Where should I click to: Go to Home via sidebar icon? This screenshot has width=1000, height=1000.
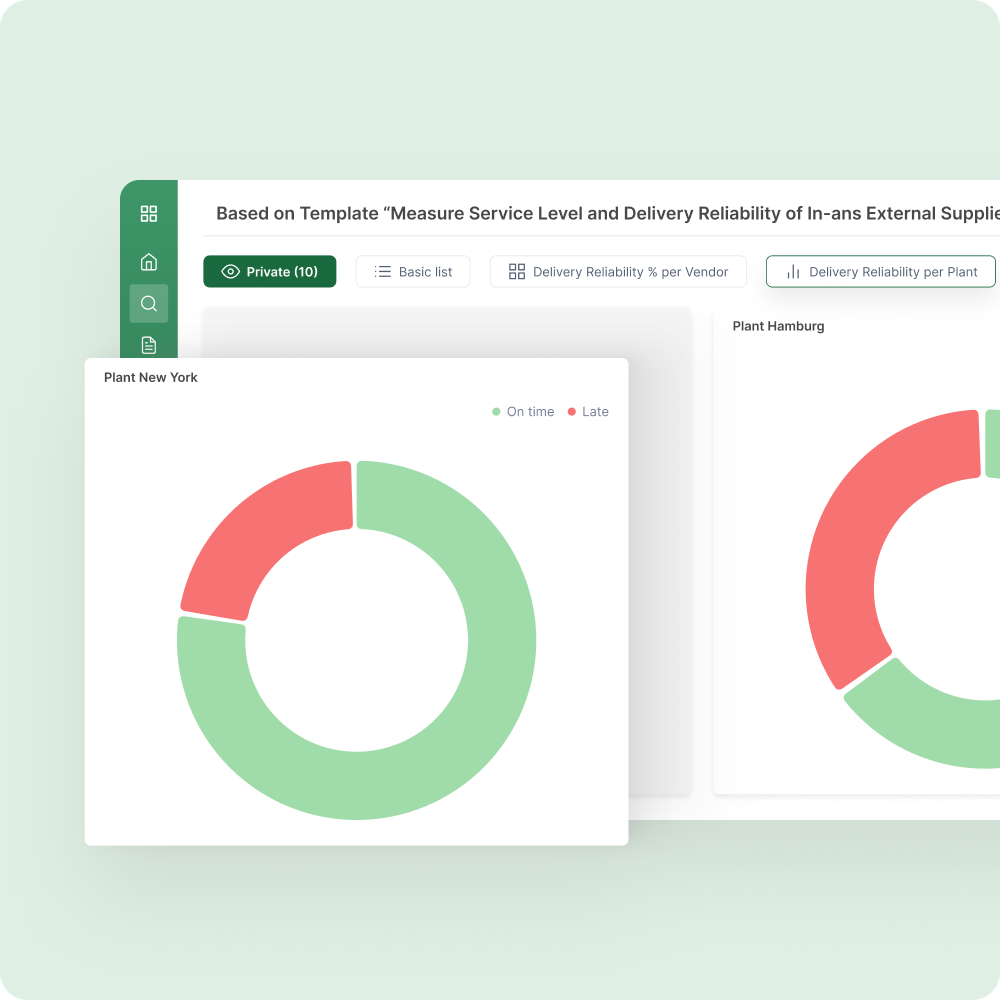click(x=149, y=262)
